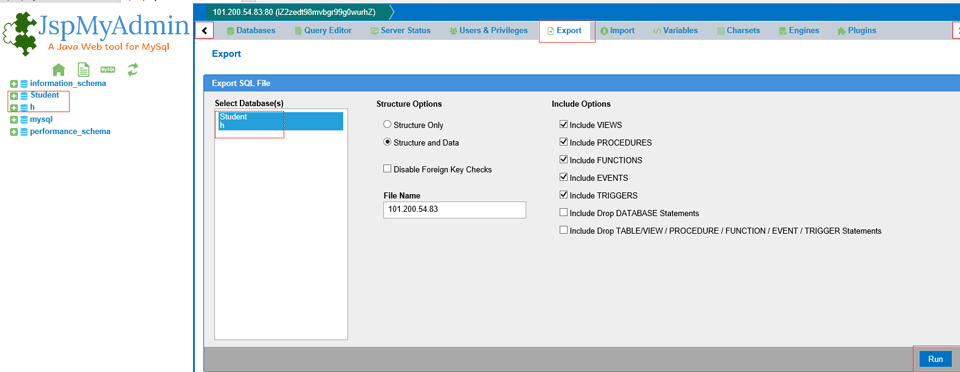
Task: Expand the information_schema database node
Action: coord(13,83)
